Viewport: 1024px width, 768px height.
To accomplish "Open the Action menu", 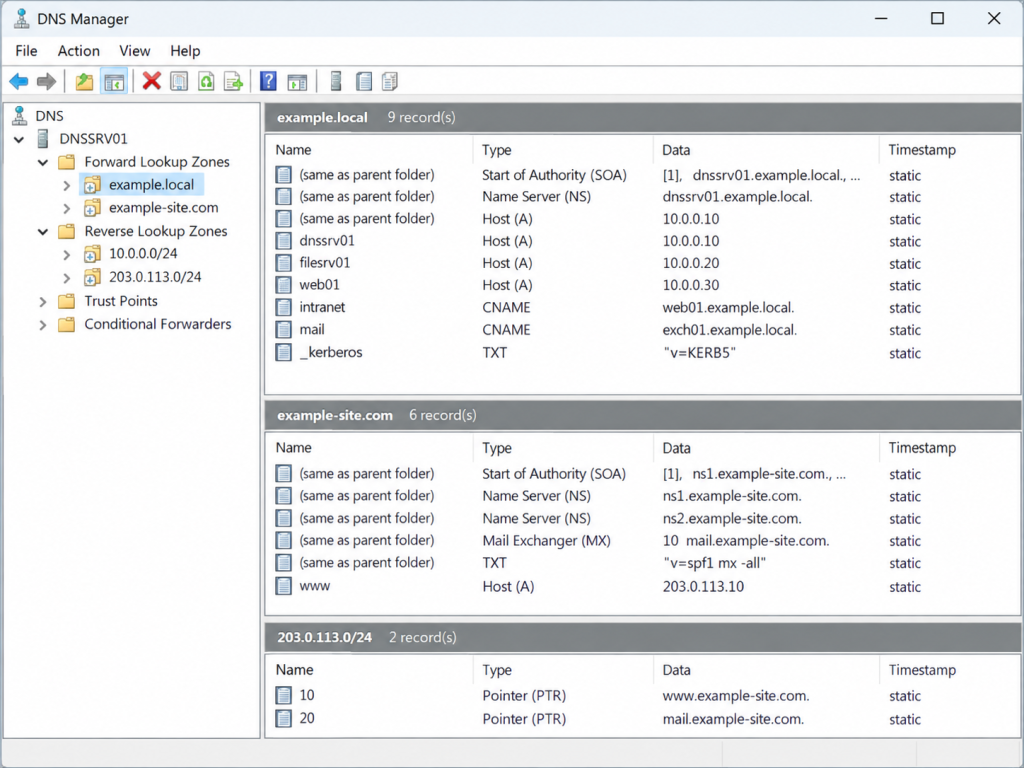I will 78,51.
